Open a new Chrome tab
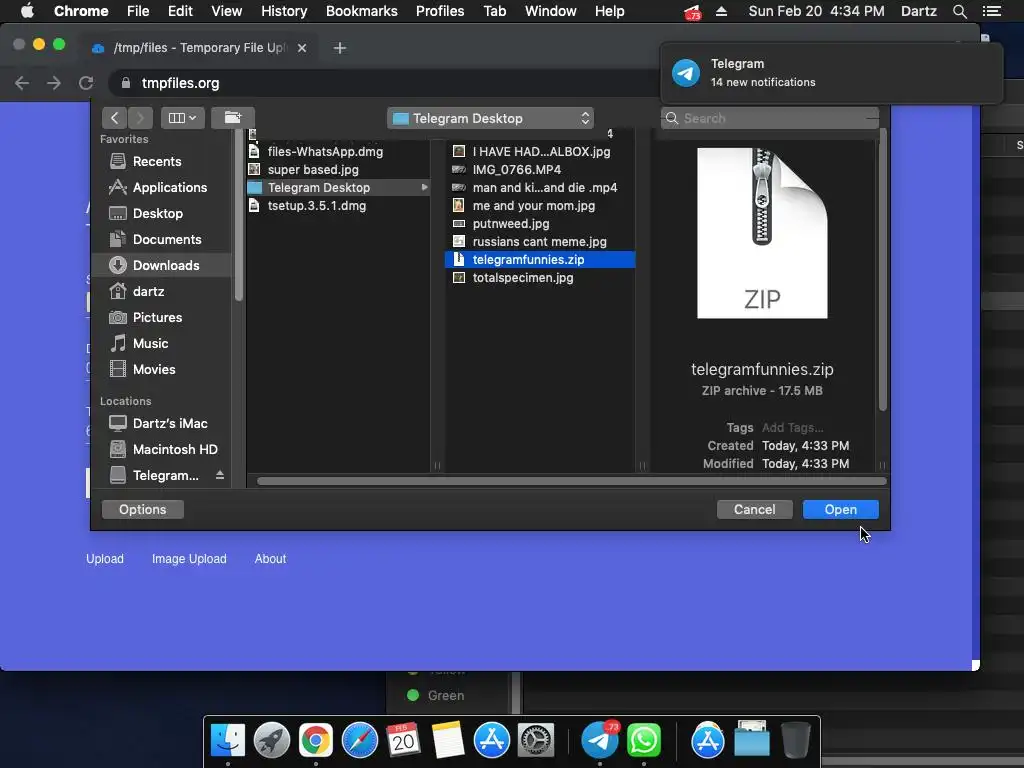The image size is (1024, 768). (x=340, y=48)
